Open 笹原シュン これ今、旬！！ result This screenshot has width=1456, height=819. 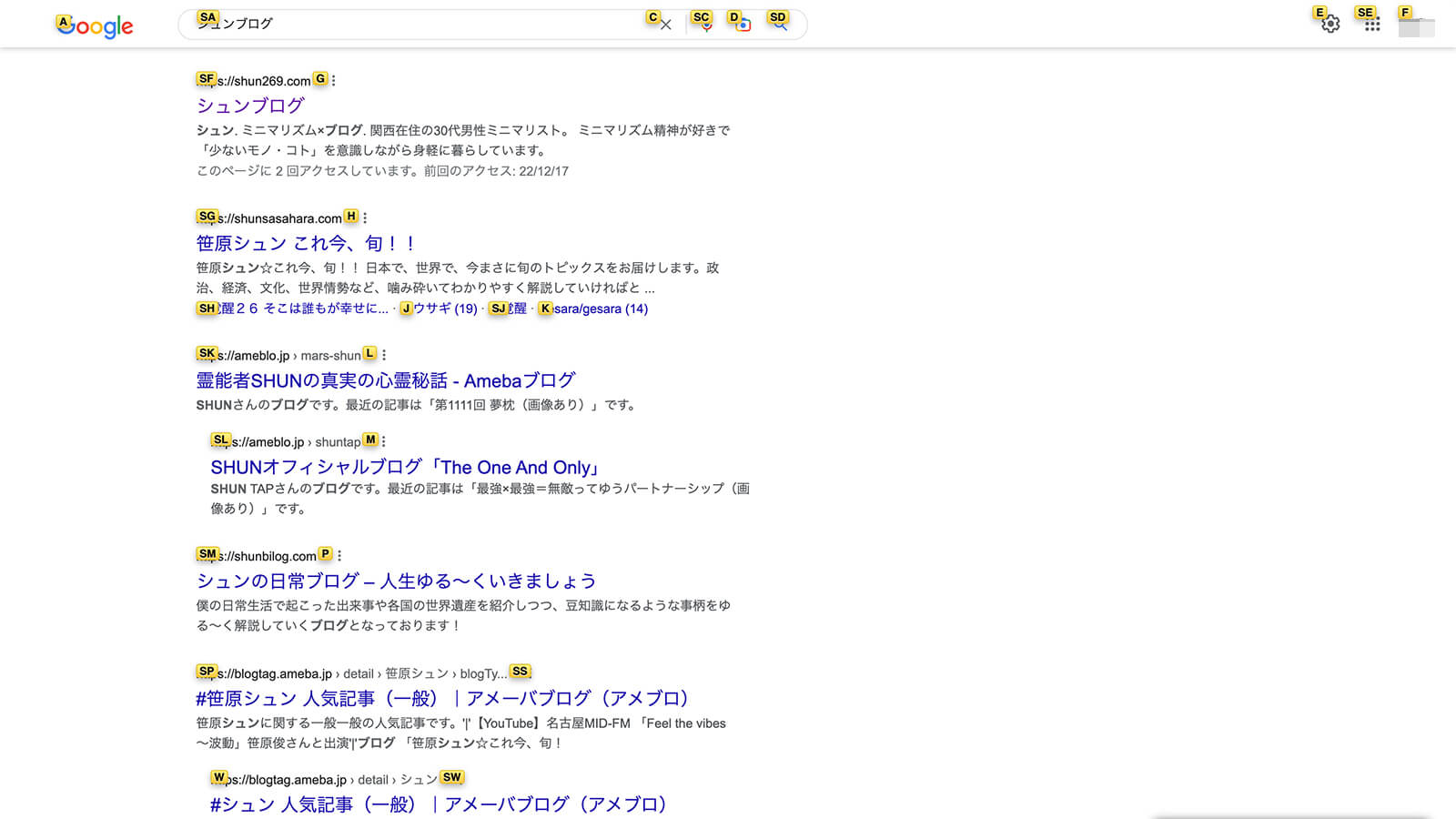[307, 243]
